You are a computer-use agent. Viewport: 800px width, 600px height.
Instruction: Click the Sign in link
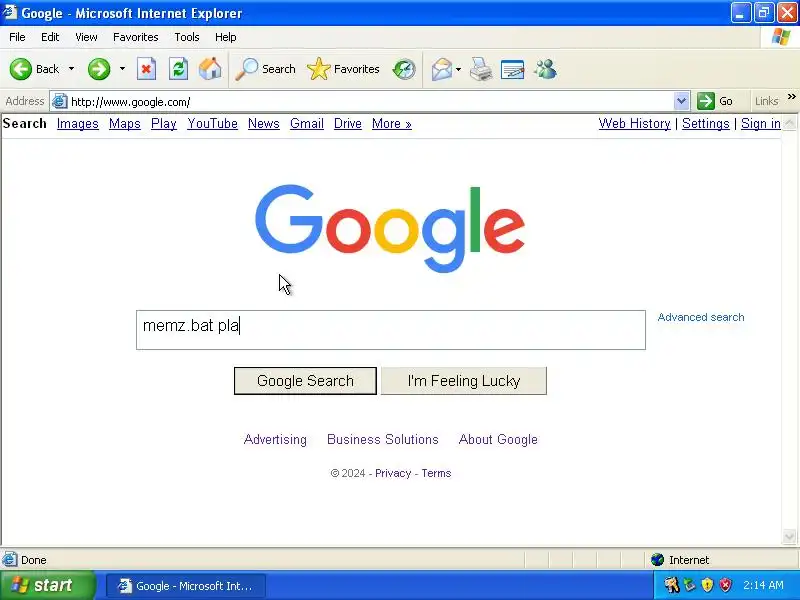coord(761,123)
